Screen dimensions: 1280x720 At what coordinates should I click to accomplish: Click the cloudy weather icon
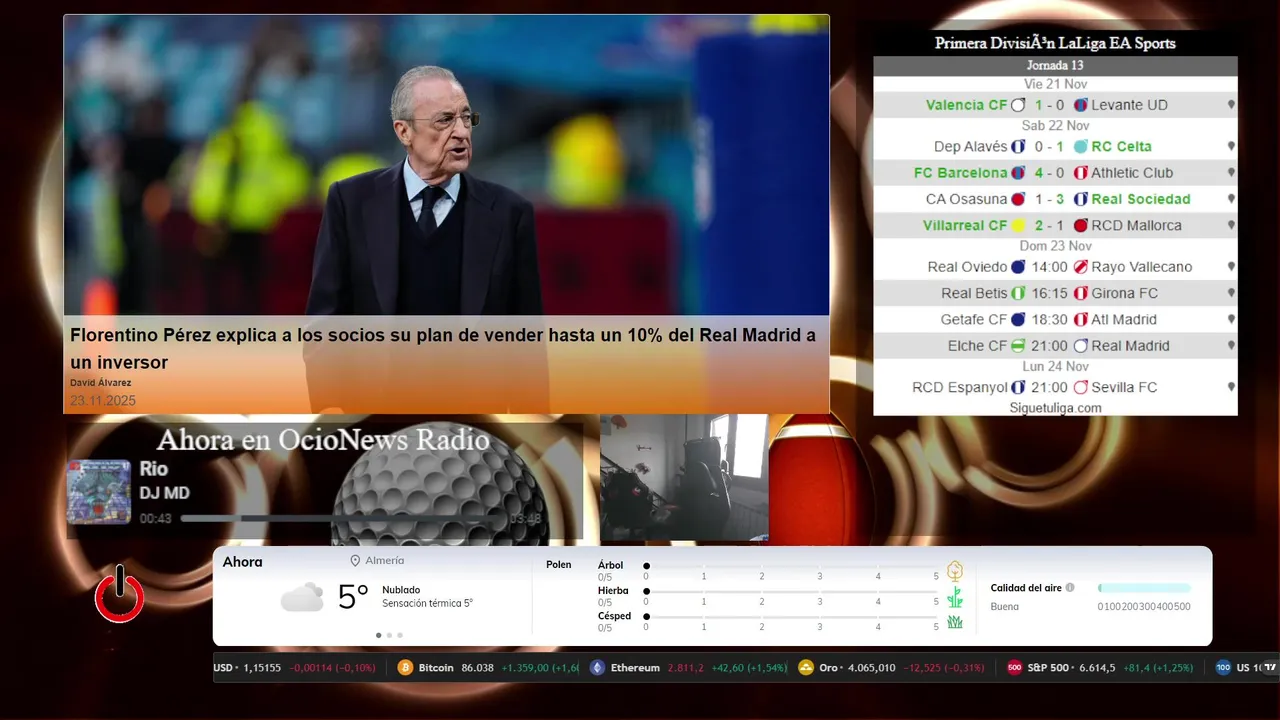[302, 597]
